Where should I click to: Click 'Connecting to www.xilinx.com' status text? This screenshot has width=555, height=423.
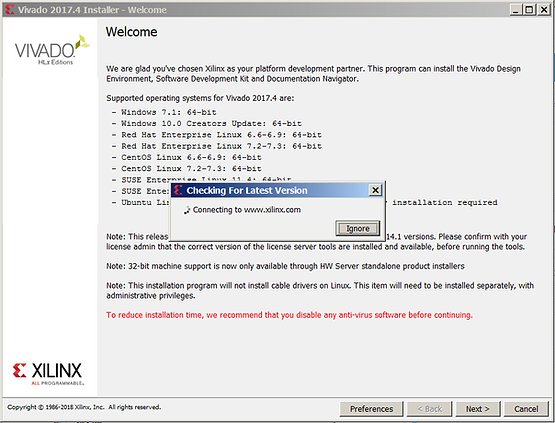(x=247, y=210)
